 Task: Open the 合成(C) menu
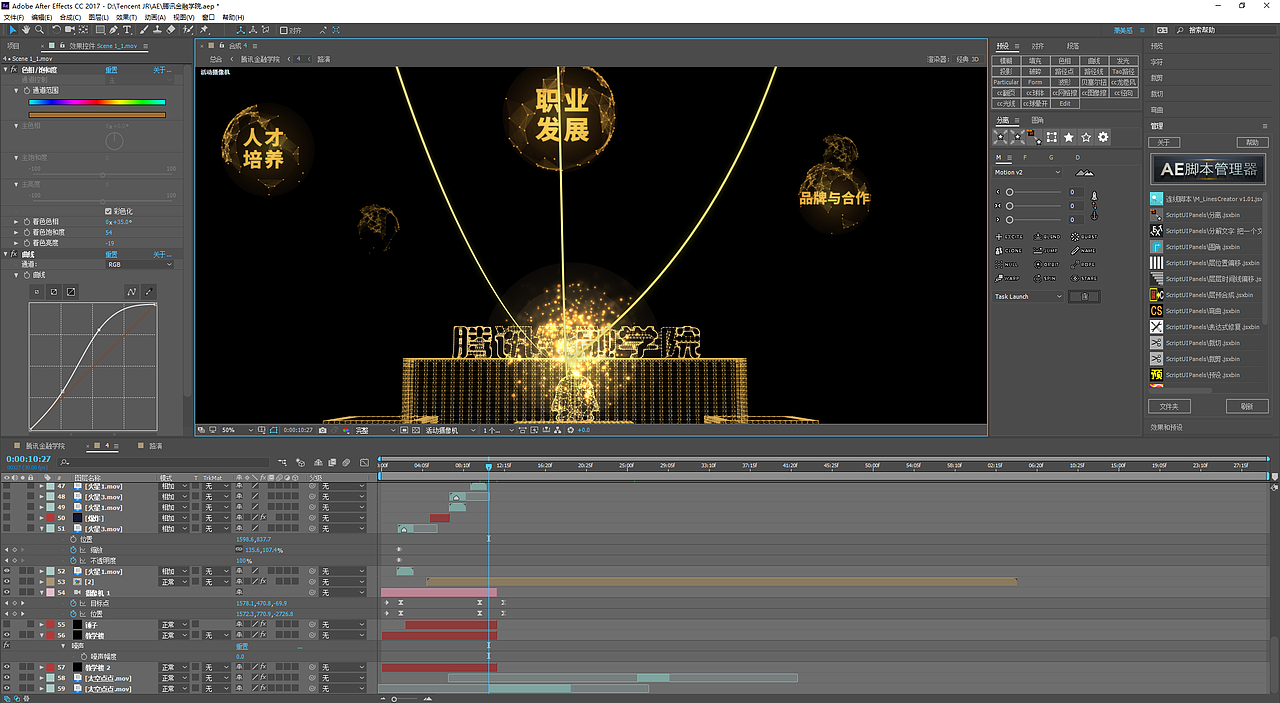70,17
